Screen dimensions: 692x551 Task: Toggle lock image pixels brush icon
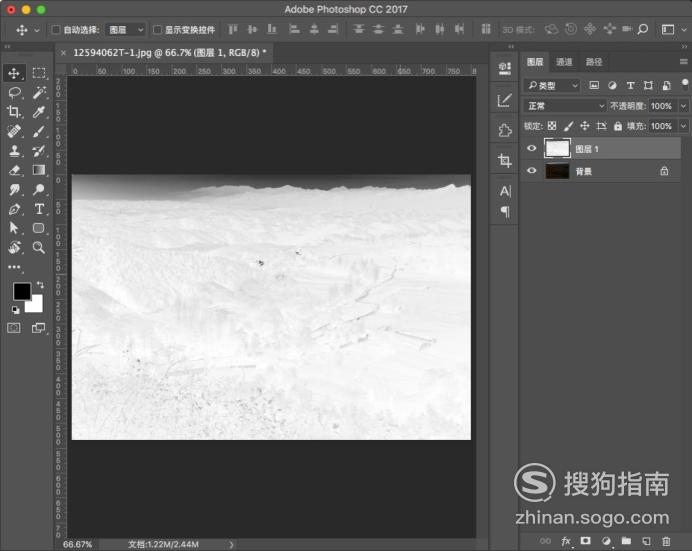[x=568, y=126]
